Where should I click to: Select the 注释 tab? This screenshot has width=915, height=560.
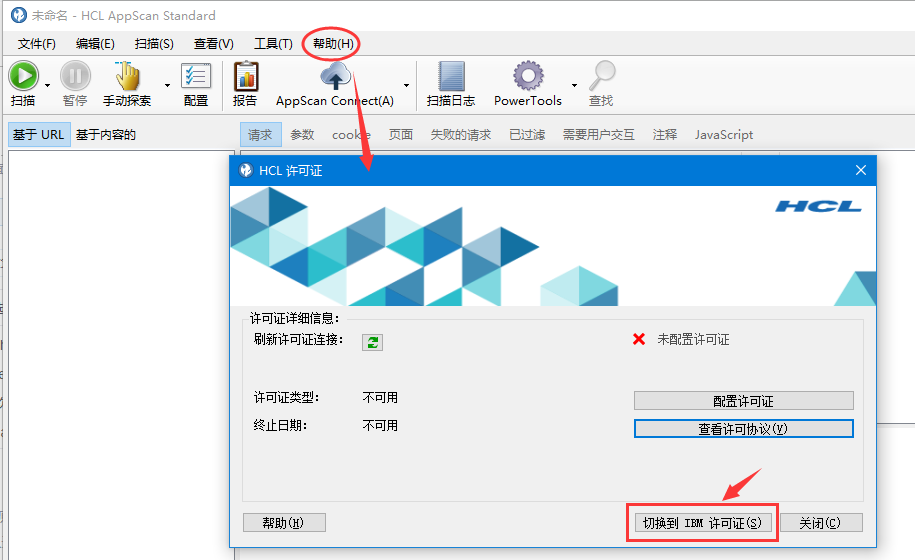tap(665, 135)
